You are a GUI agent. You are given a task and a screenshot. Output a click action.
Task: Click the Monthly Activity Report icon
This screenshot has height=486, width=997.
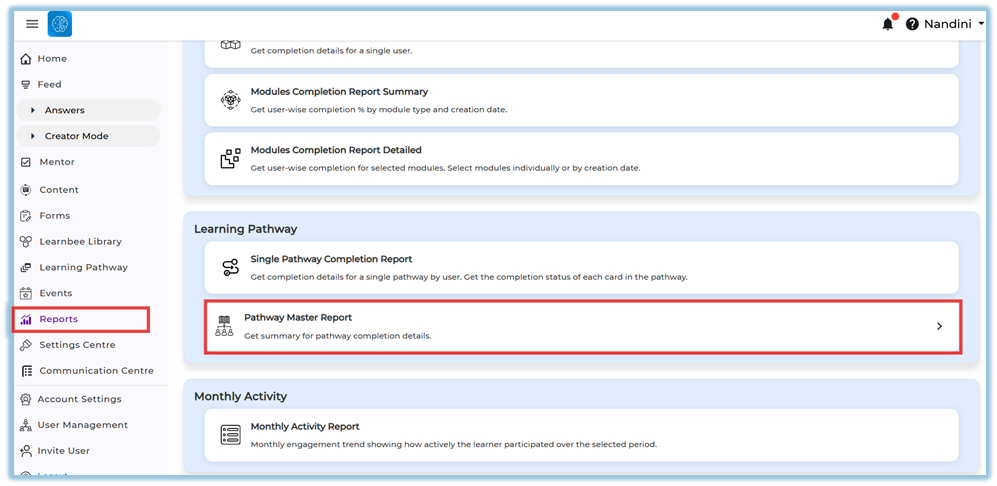point(230,435)
